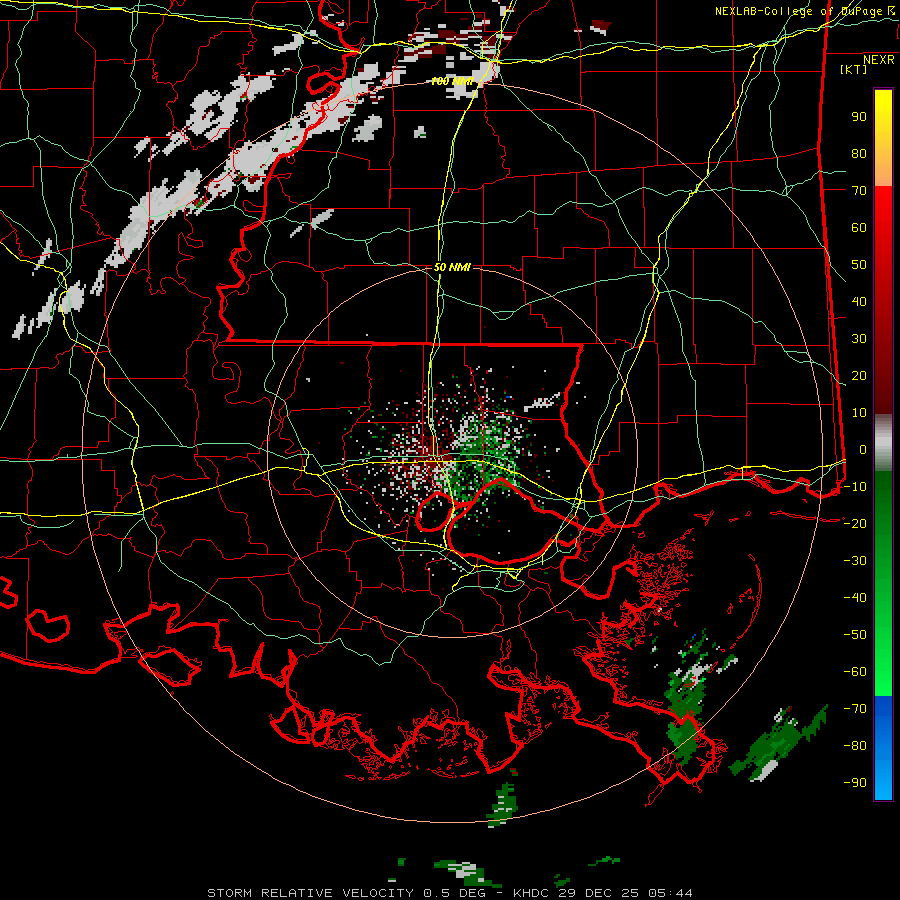Click the 80 value on the velocity scale
900x900 pixels.
pos(859,154)
